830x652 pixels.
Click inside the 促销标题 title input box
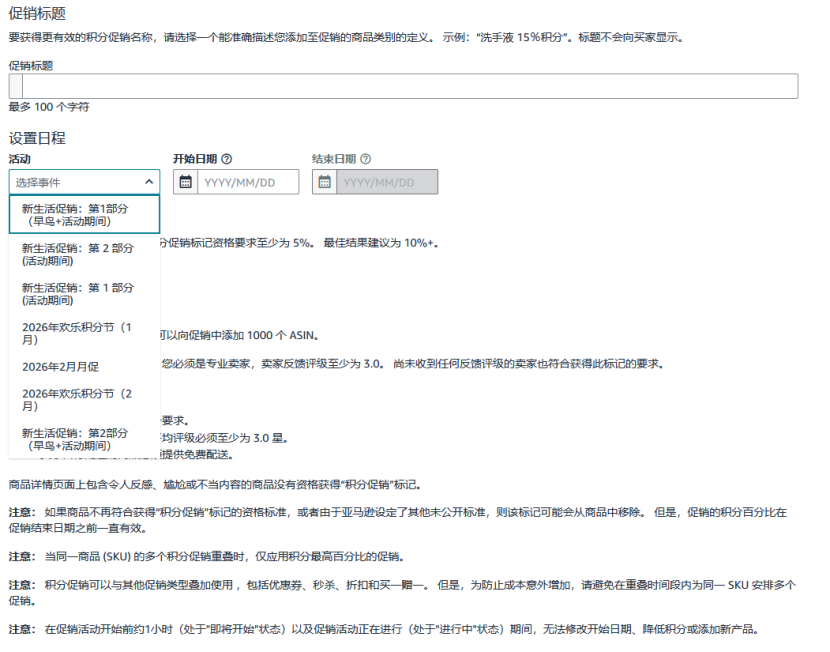(x=400, y=86)
